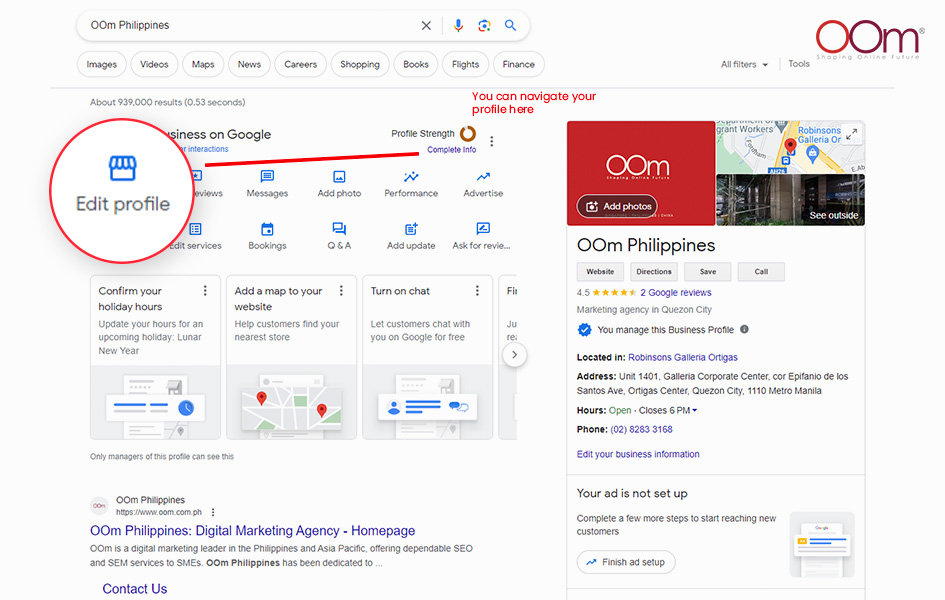Image resolution: width=945 pixels, height=600 pixels.
Task: Select the Maps search tab
Action: click(x=203, y=64)
